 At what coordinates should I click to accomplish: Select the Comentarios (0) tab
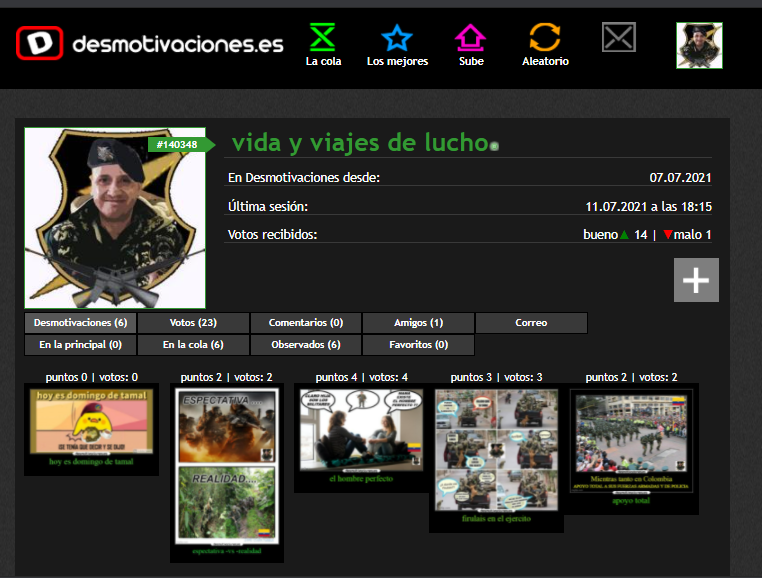pos(306,323)
